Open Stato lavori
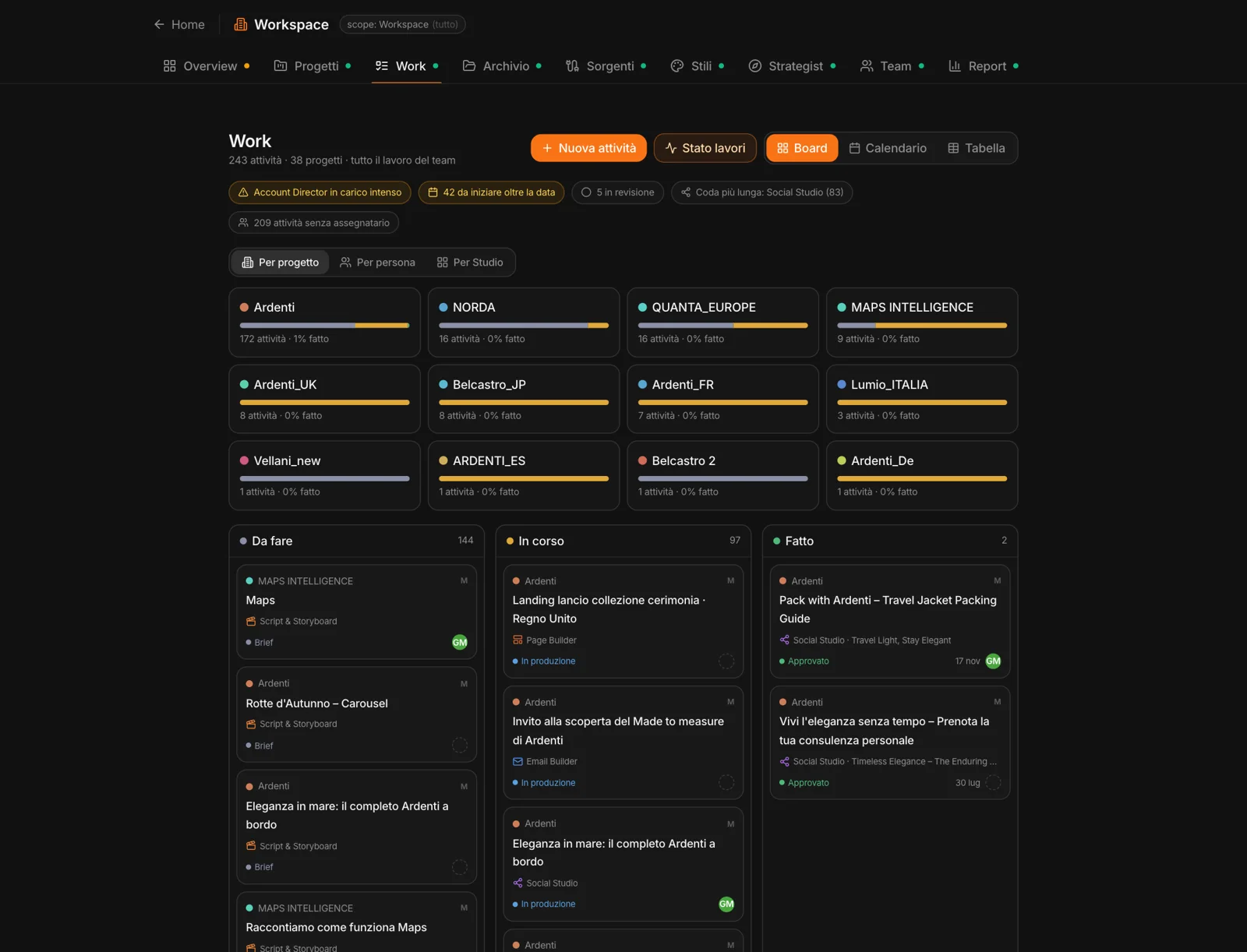 pyautogui.click(x=705, y=148)
